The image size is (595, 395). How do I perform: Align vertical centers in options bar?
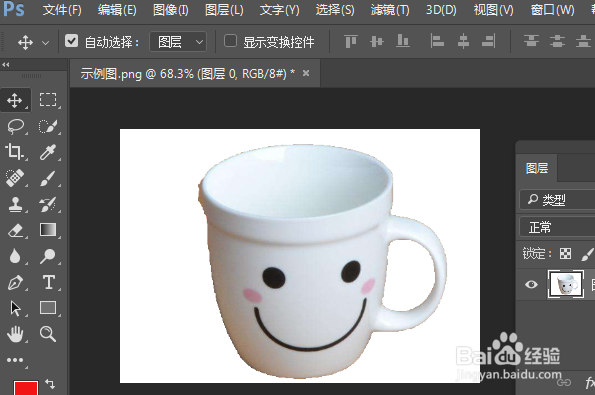click(377, 41)
